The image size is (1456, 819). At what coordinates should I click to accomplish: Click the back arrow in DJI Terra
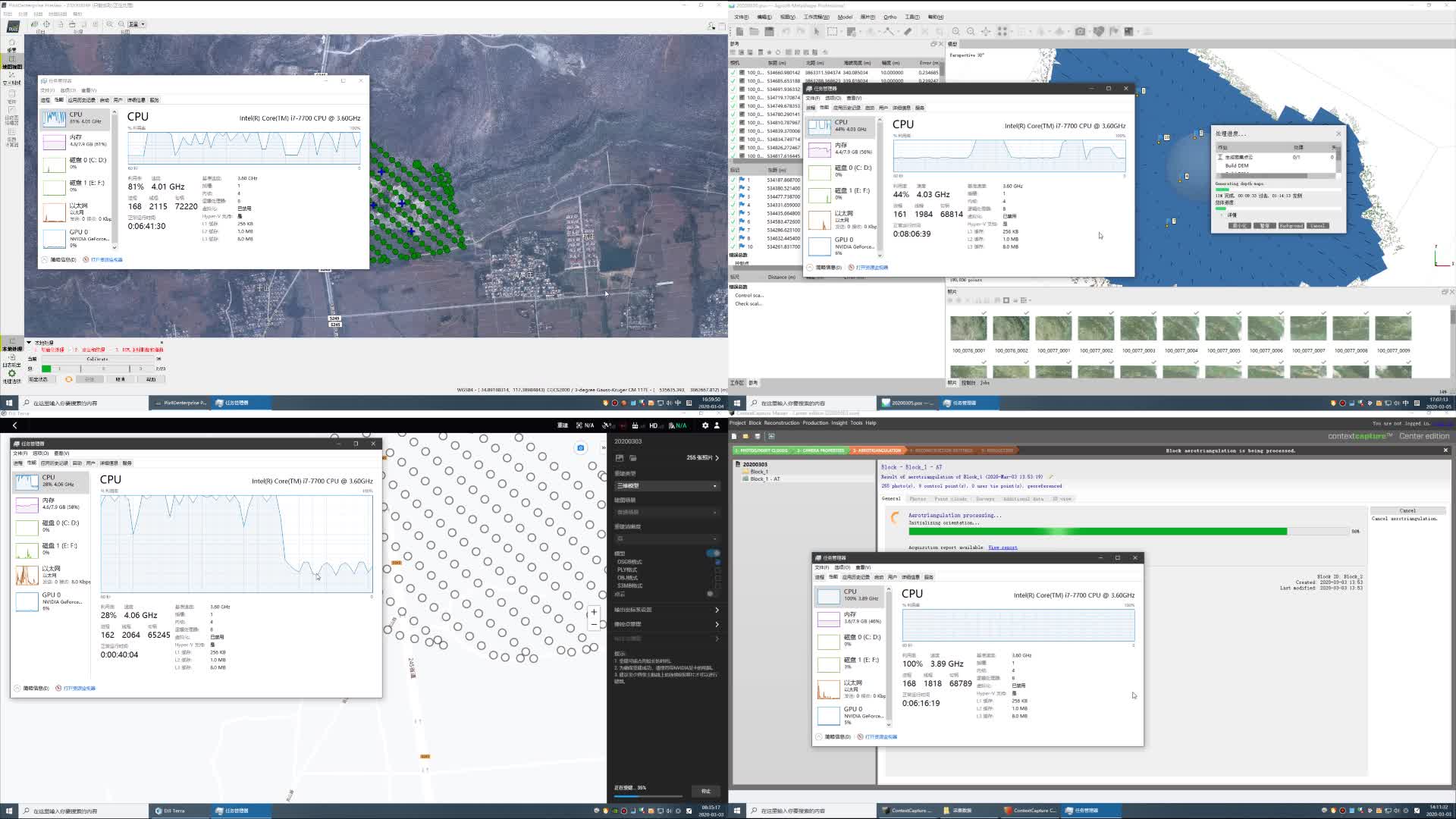point(14,425)
